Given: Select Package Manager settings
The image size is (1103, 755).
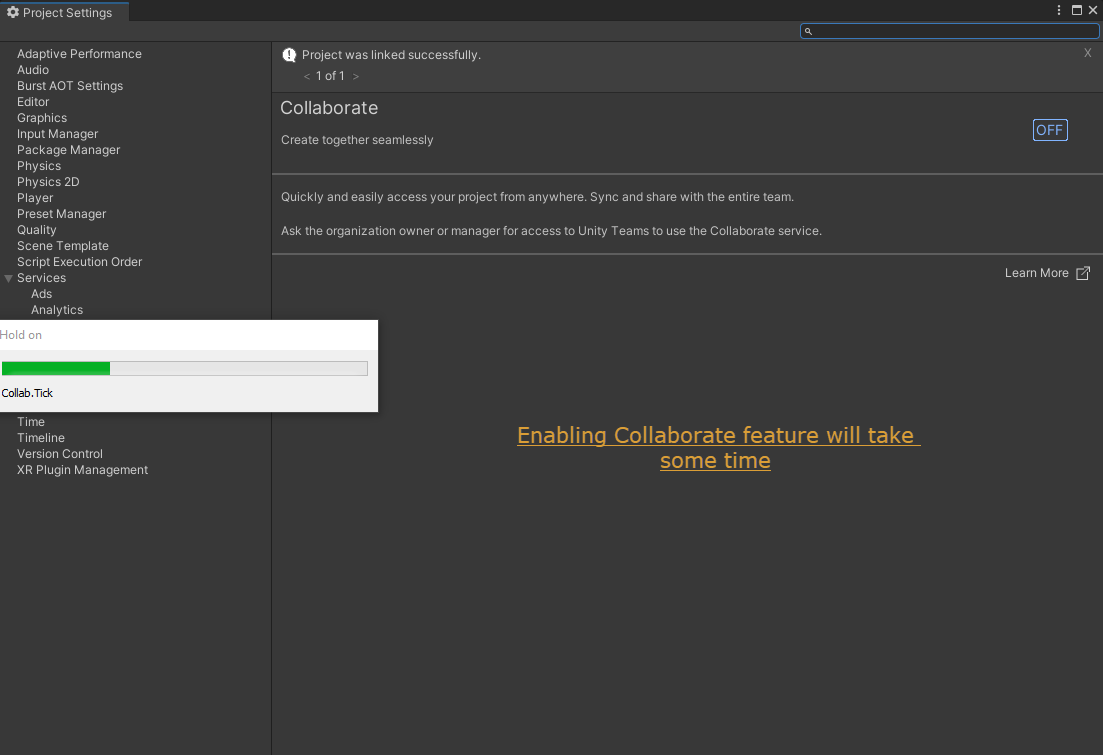Looking at the screenshot, I should pos(68,150).
